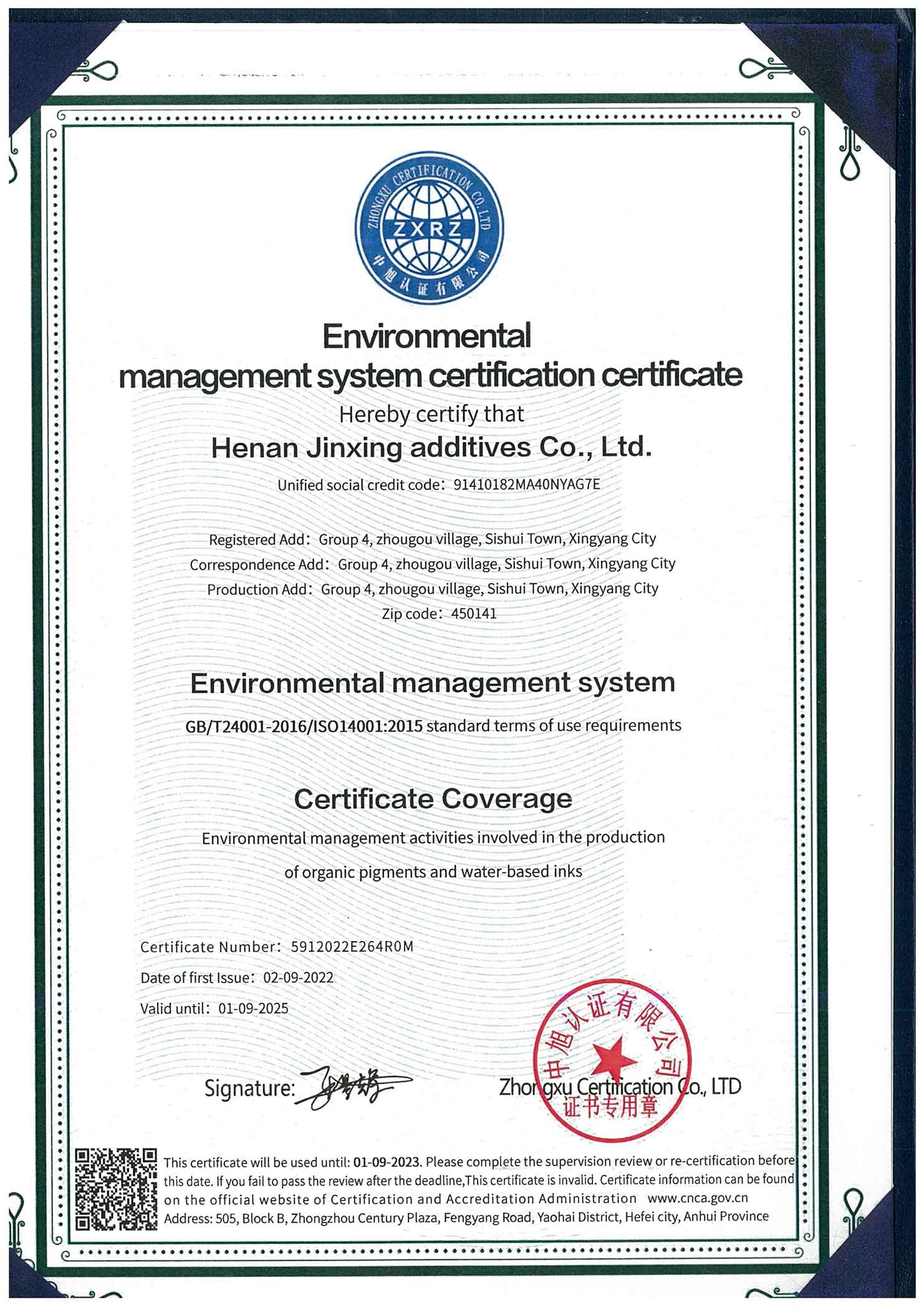
Task: Select credit code 91410182MA40NYAG7E
Action: tap(527, 484)
